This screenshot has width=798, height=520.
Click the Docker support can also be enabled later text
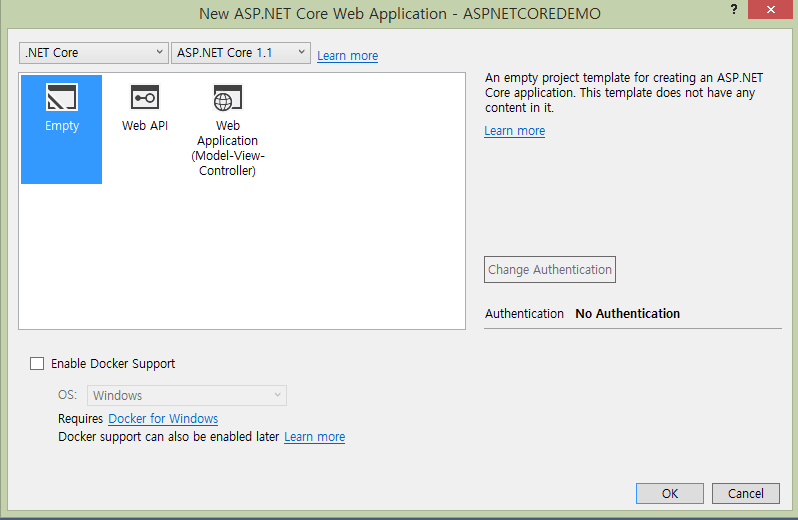click(168, 437)
